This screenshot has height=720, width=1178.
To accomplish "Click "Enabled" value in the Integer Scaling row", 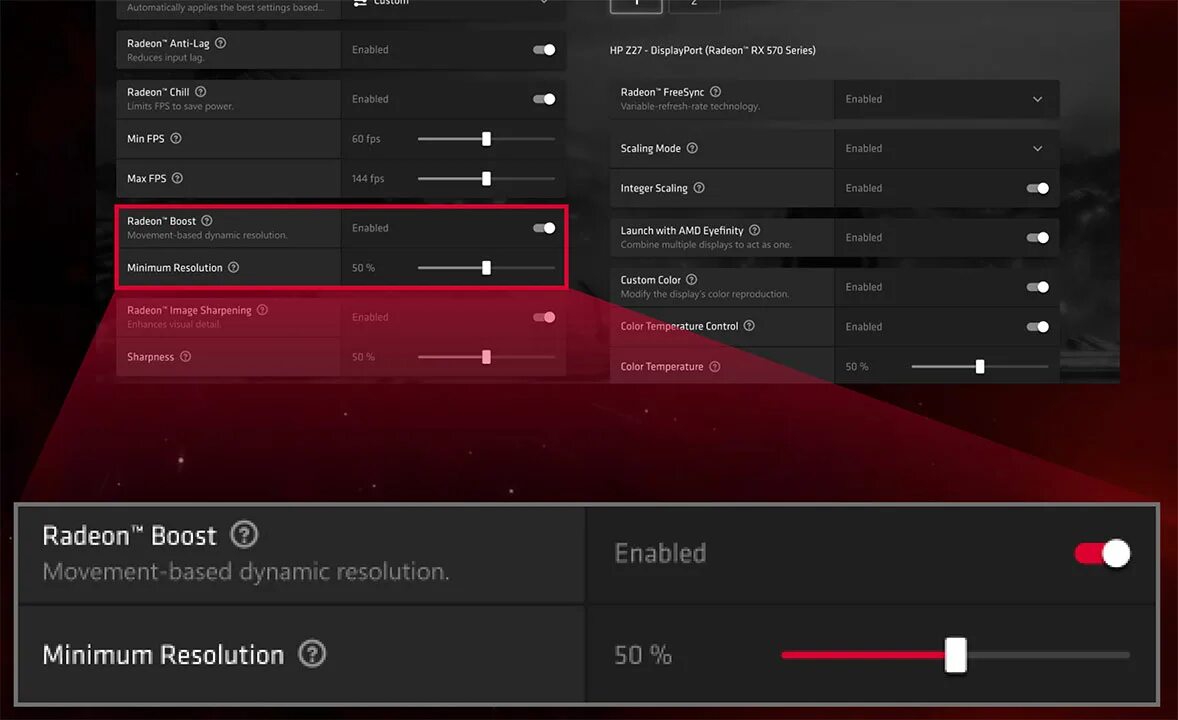I will [864, 189].
